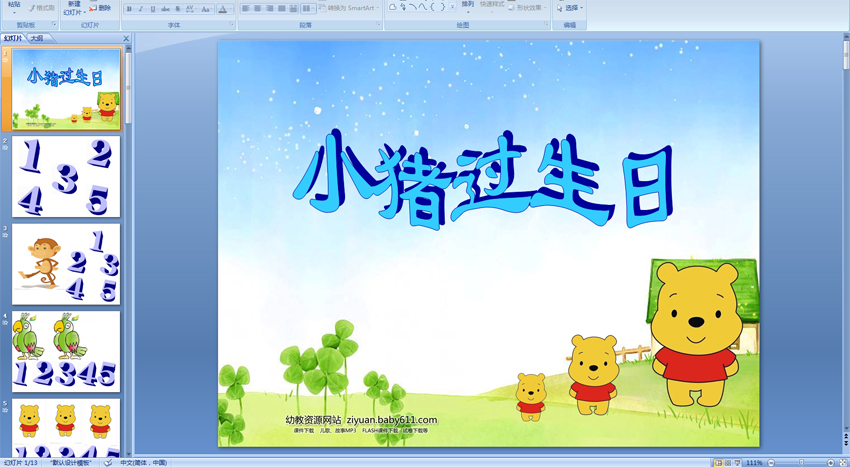Toggle text shadow formatting
The height and width of the screenshot is (467, 850).
pyautogui.click(x=177, y=9)
